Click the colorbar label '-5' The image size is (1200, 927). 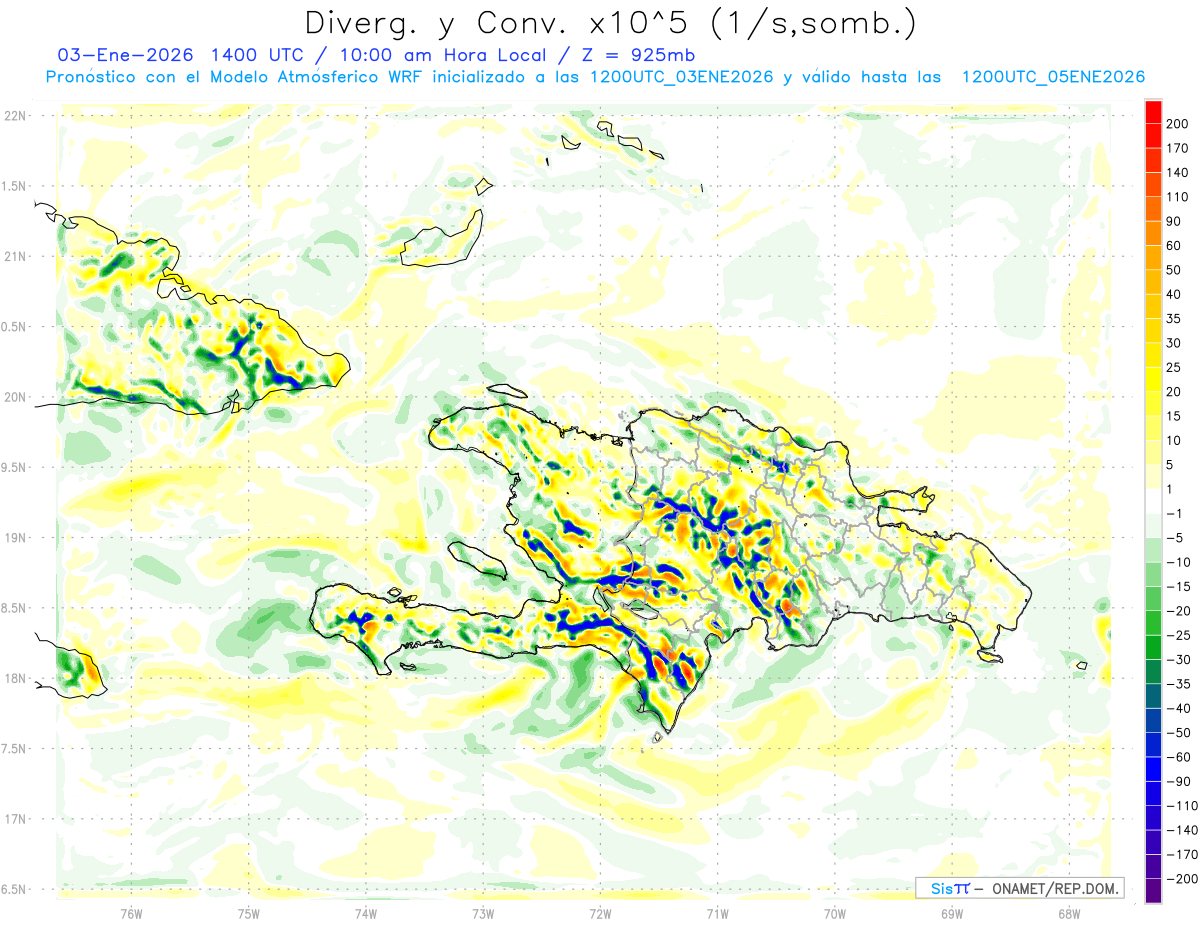click(x=1176, y=538)
